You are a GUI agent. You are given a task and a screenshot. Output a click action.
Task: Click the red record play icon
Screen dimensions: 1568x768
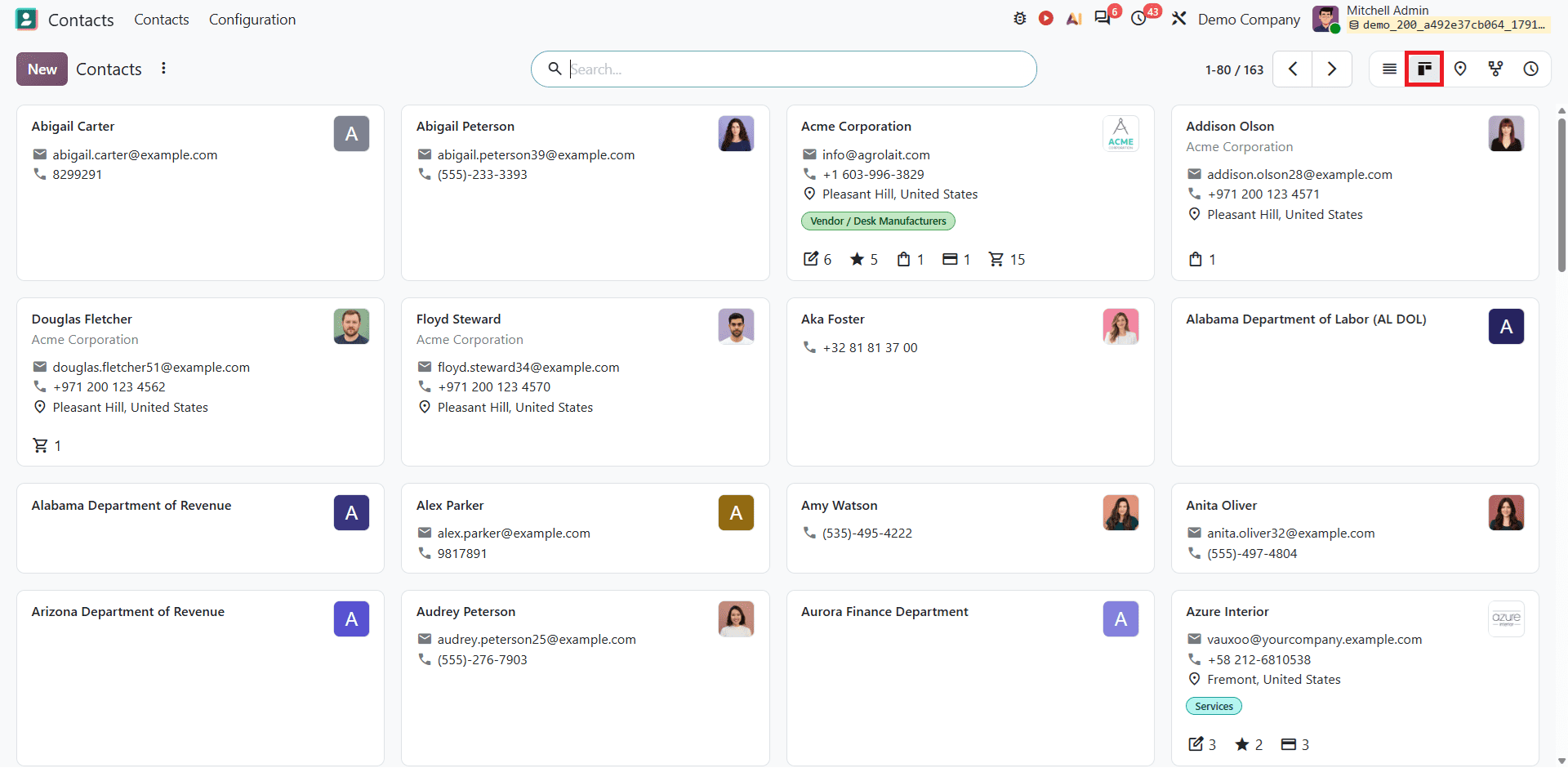tap(1045, 18)
